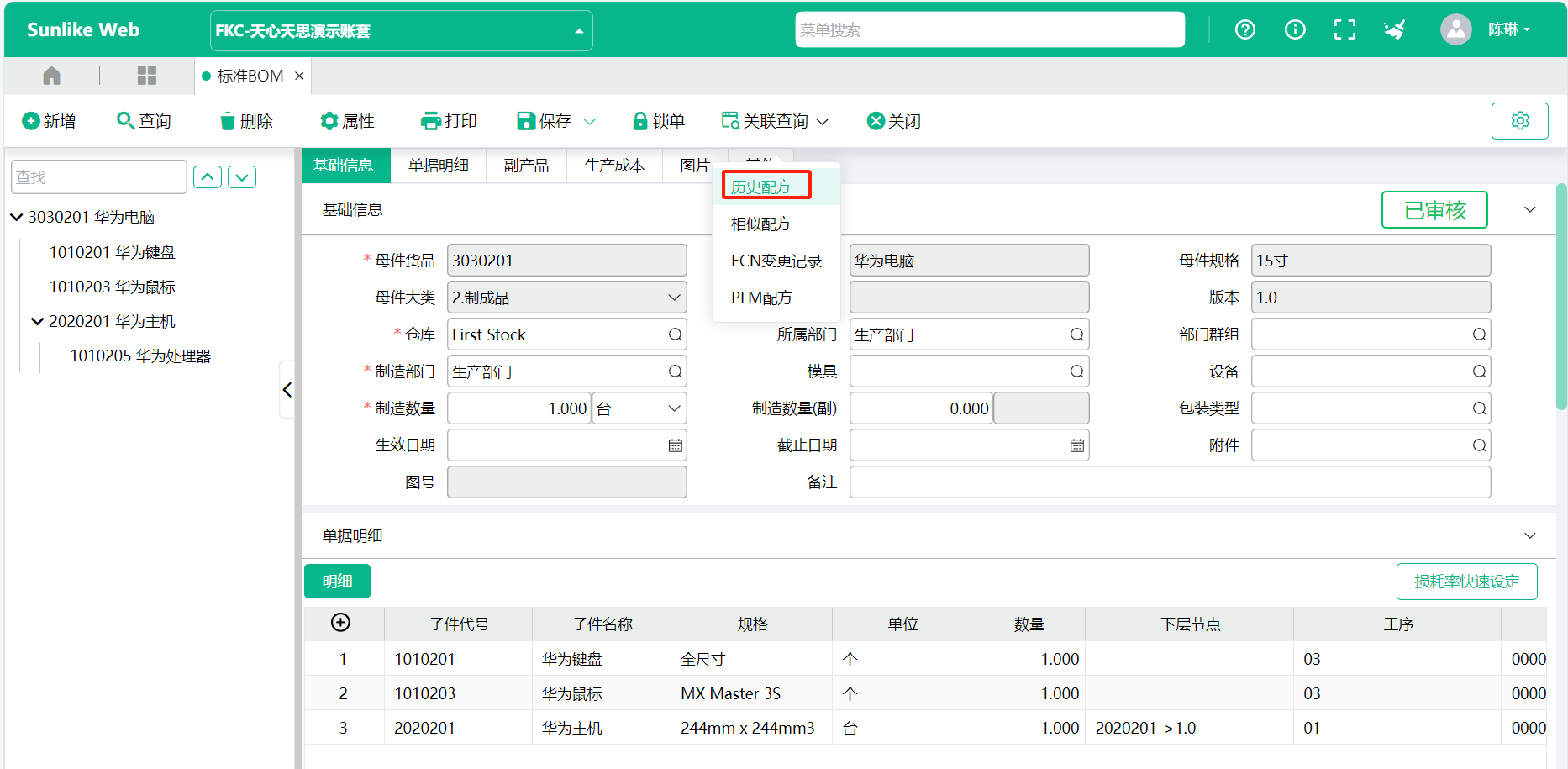This screenshot has height=769, width=1568.
Task: Open 附件 lookup magnifier icon
Action: [1479, 445]
